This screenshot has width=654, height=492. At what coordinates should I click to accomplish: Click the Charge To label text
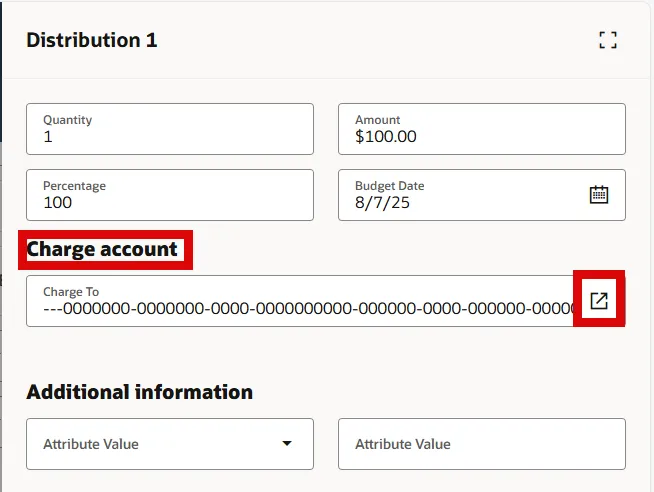point(69,292)
